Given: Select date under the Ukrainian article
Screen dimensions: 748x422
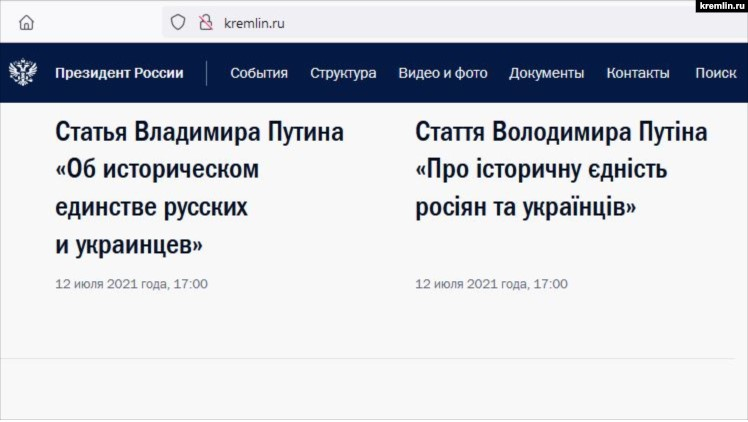Looking at the screenshot, I should [x=491, y=284].
